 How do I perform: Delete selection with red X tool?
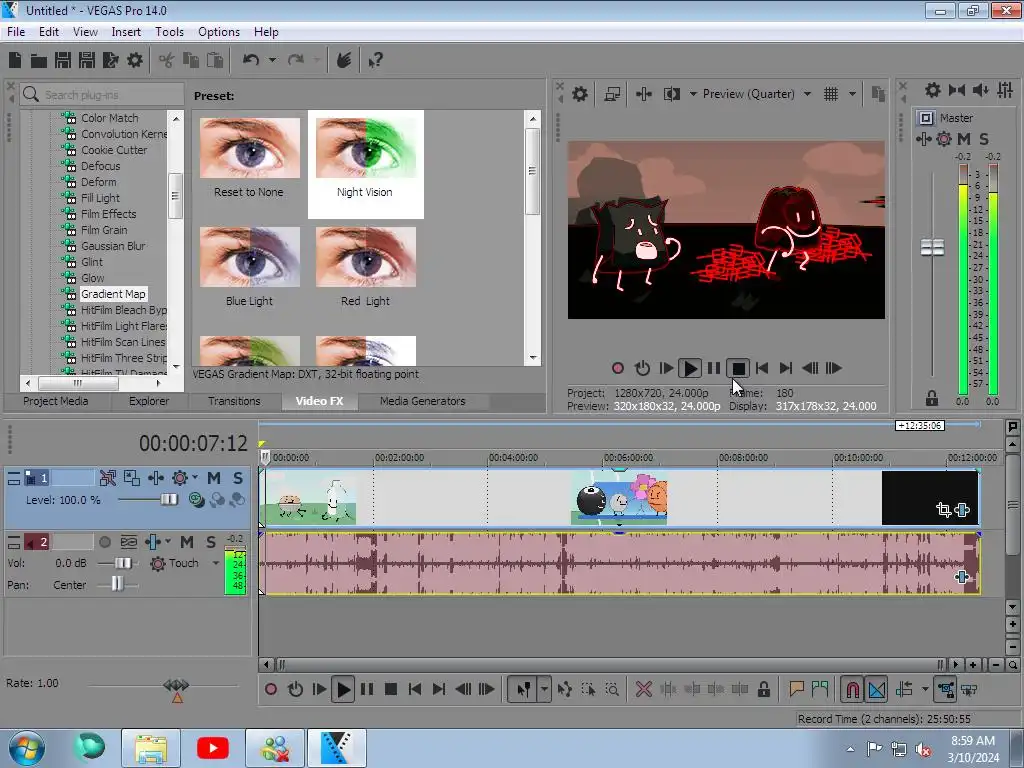pyautogui.click(x=644, y=689)
